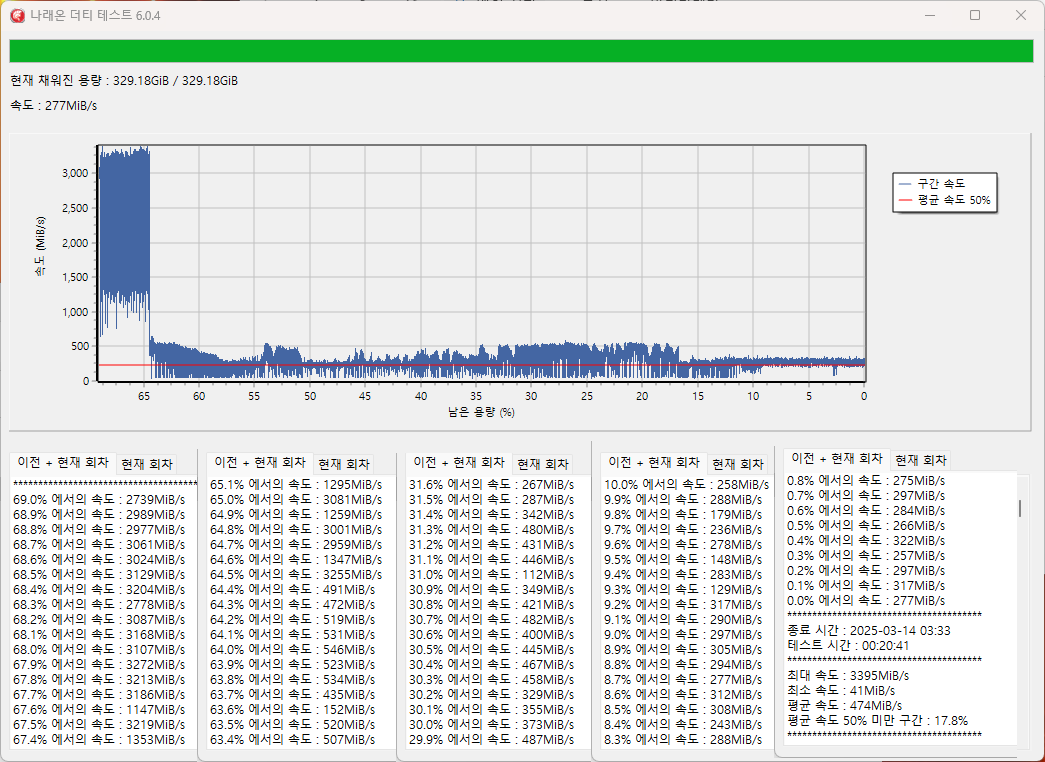Select 이전 + 현재 회차 tab above 31.6% list
The image size is (1045, 762).
click(459, 462)
